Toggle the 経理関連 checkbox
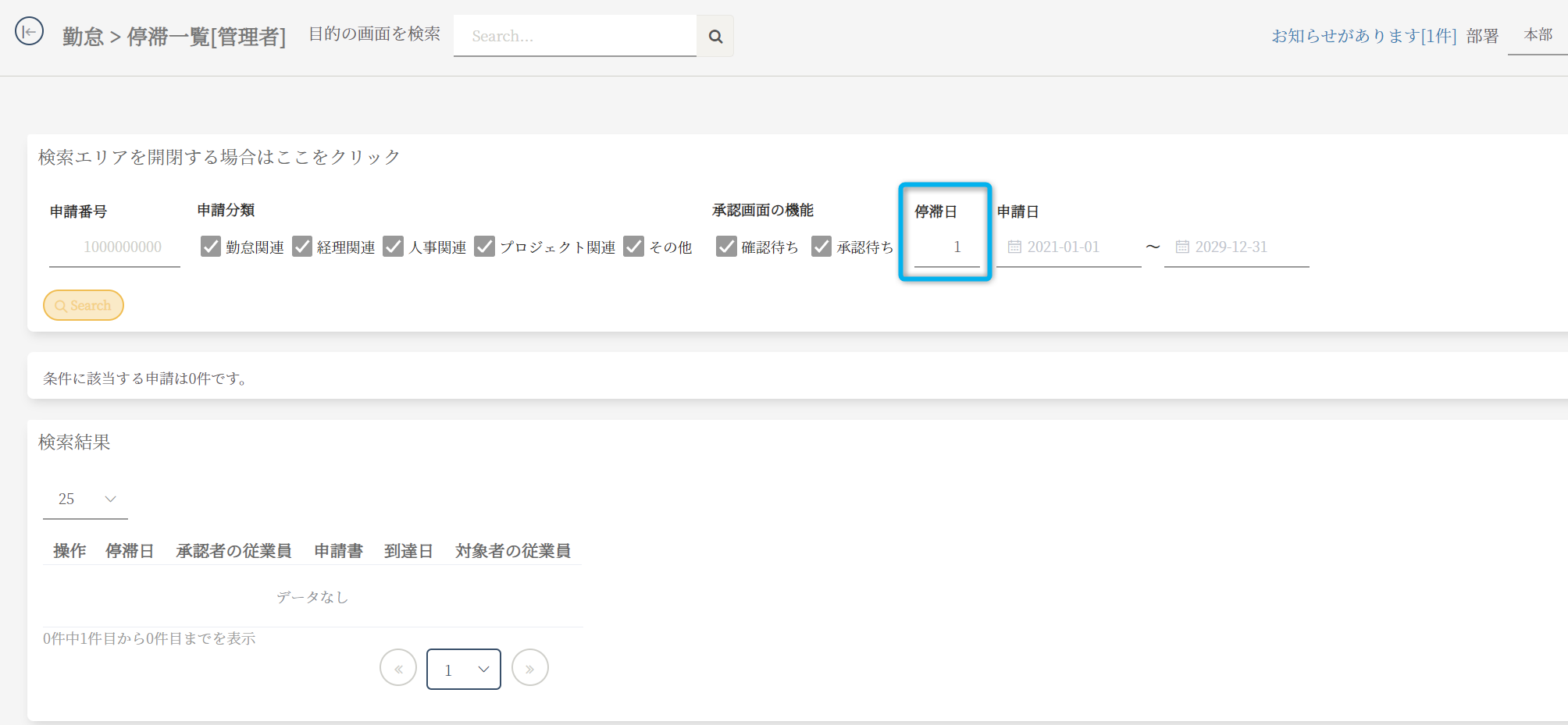Screen dimensions: 1568x725 pos(302,247)
